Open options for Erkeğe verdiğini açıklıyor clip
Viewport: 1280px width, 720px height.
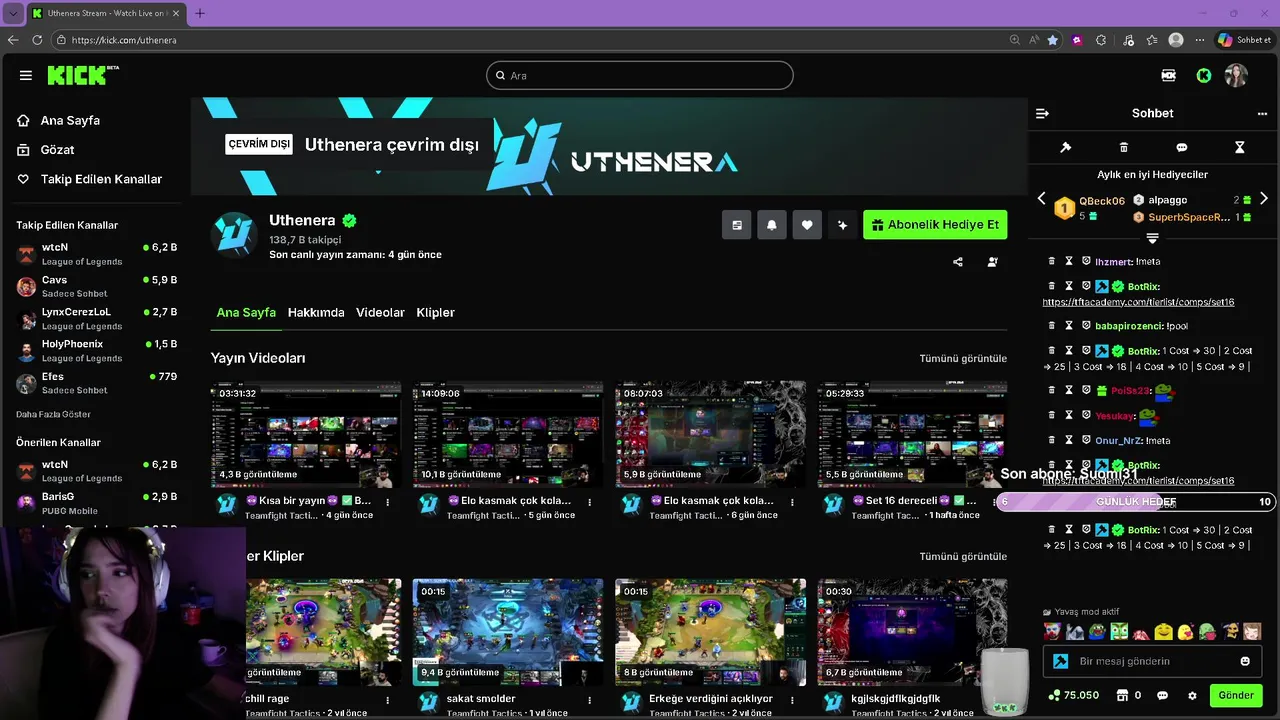[792, 700]
